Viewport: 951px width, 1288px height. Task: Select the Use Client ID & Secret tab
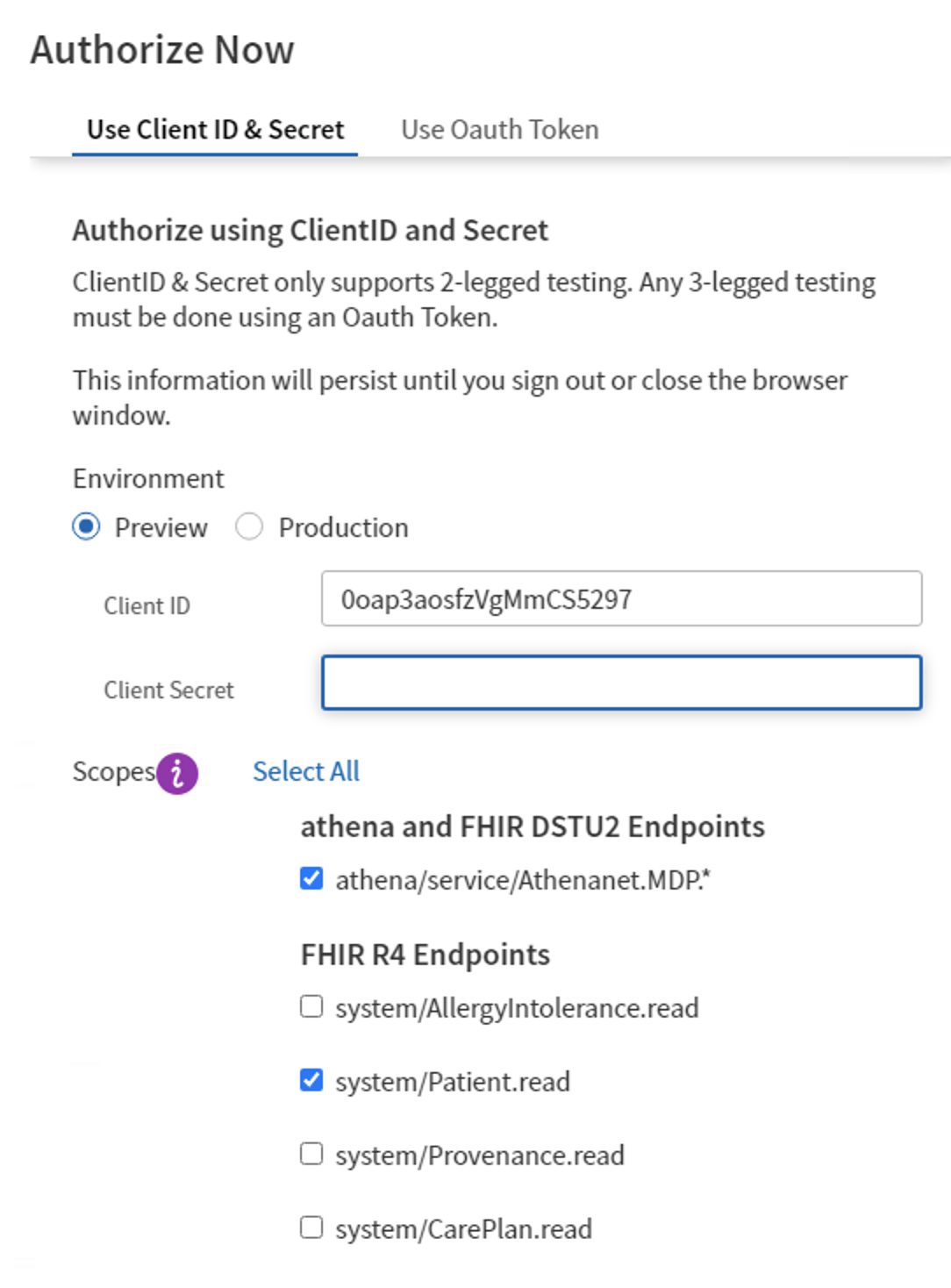[x=215, y=130]
